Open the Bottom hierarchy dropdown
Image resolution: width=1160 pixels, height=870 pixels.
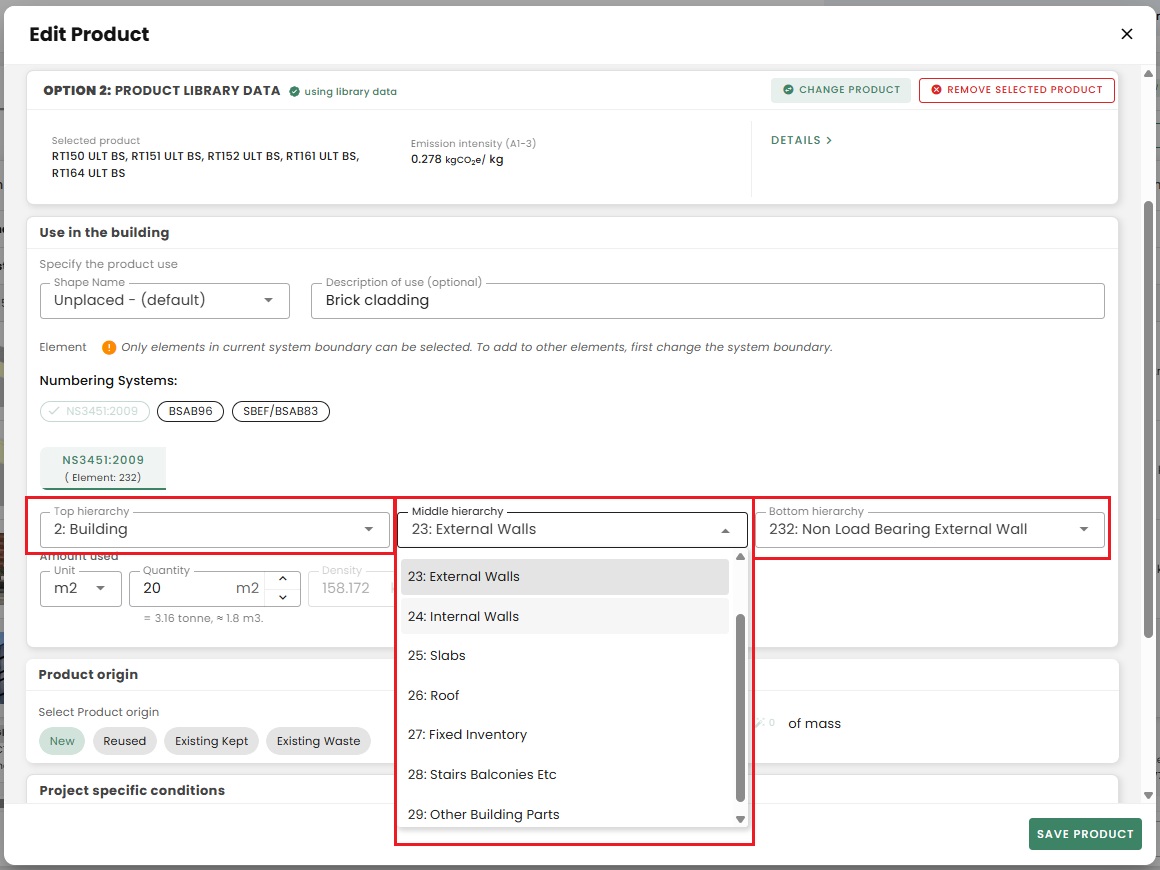(929, 529)
